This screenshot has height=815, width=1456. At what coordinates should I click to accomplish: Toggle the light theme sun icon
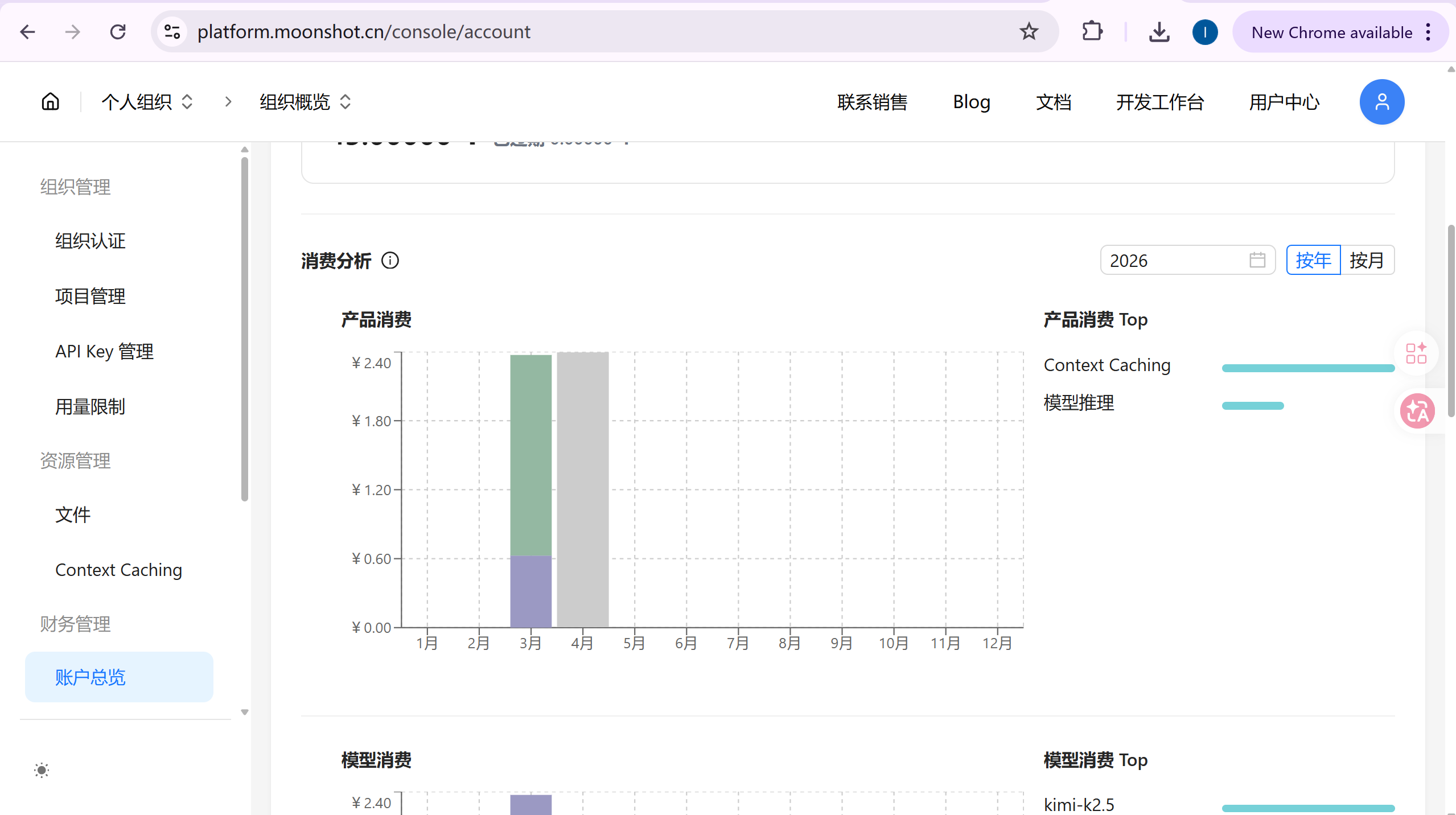(x=42, y=770)
